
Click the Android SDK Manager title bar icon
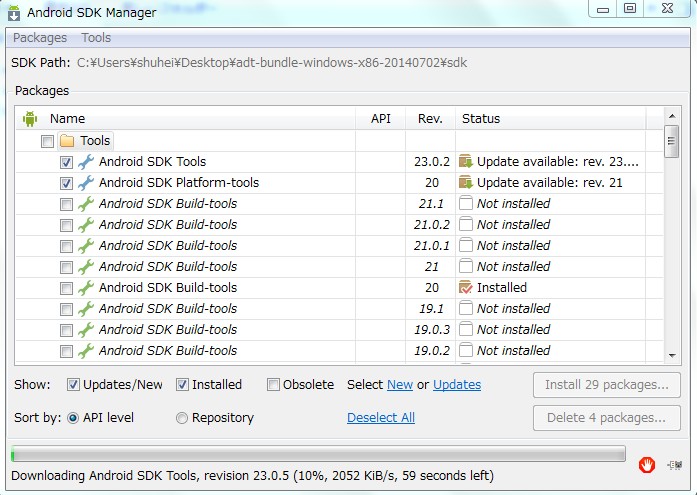tap(14, 13)
